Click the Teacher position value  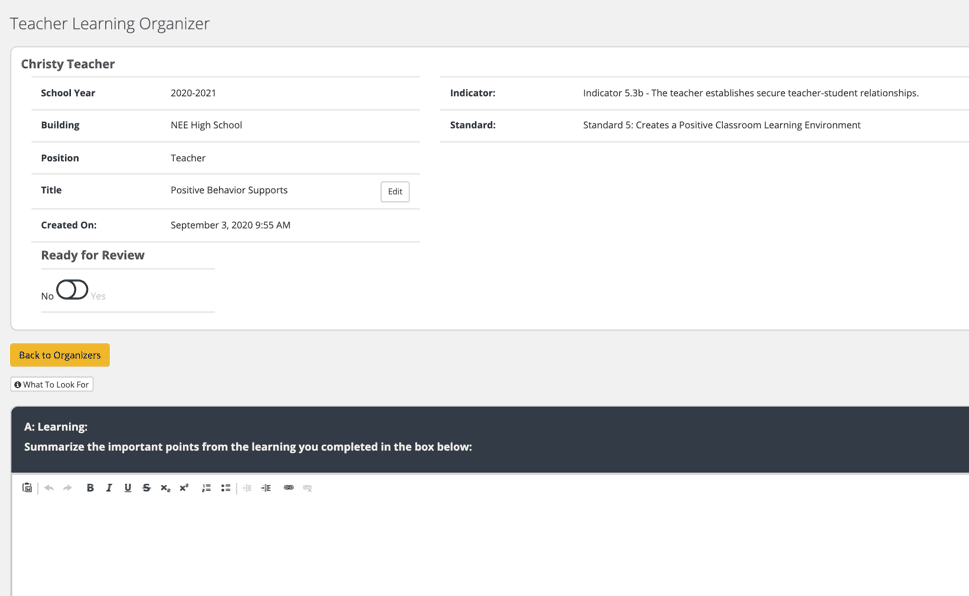click(188, 158)
